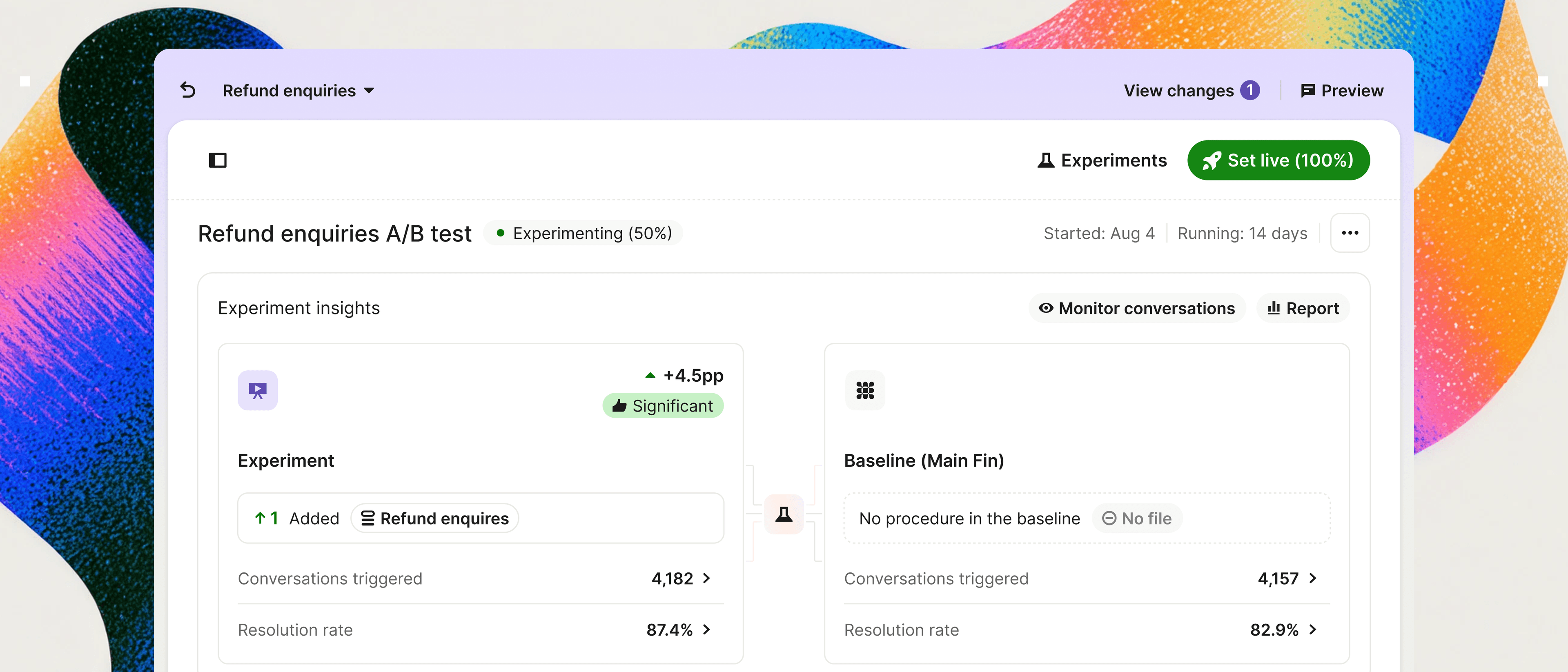Click the back undo arrow icon

coord(188,90)
